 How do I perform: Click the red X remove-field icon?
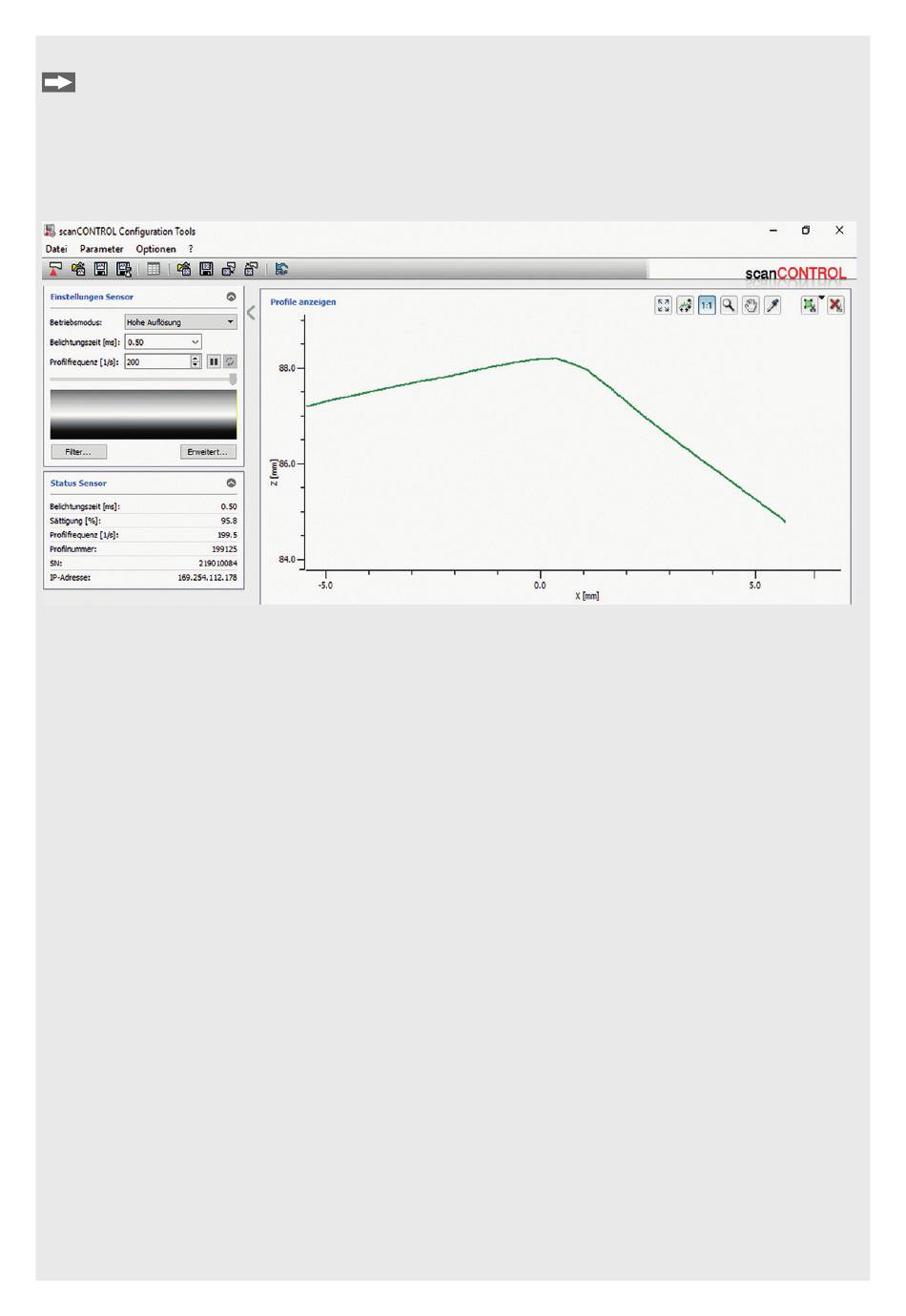tap(835, 305)
